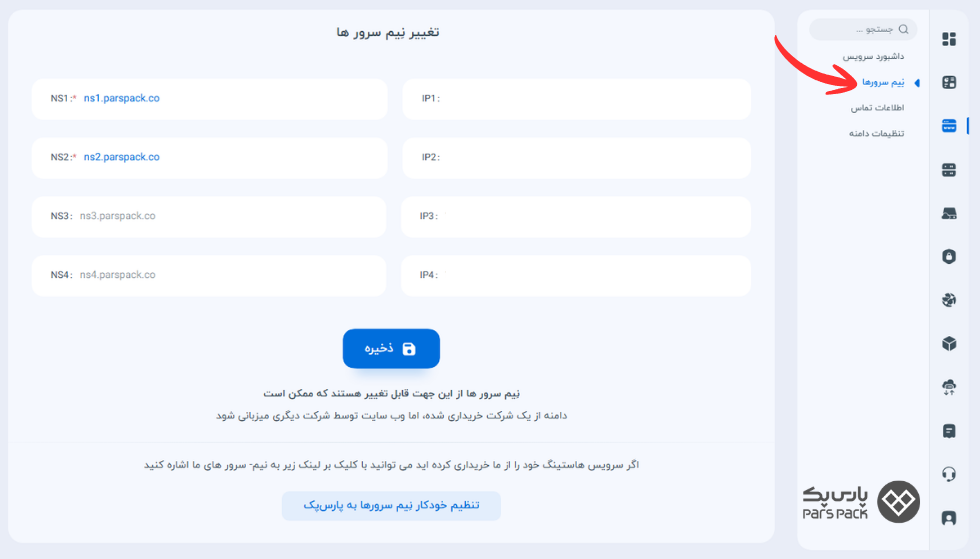Select the domain (www) icon in sidebar
The height and width of the screenshot is (559, 980).
tap(949, 126)
